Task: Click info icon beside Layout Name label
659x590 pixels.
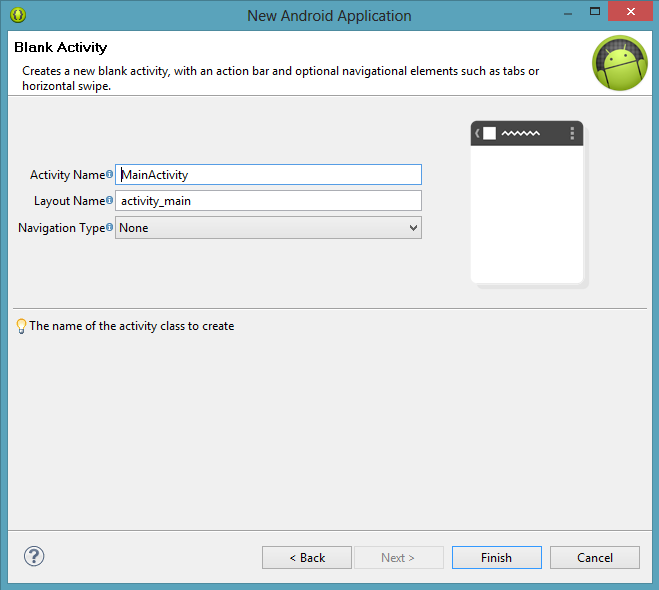Action: click(x=109, y=200)
